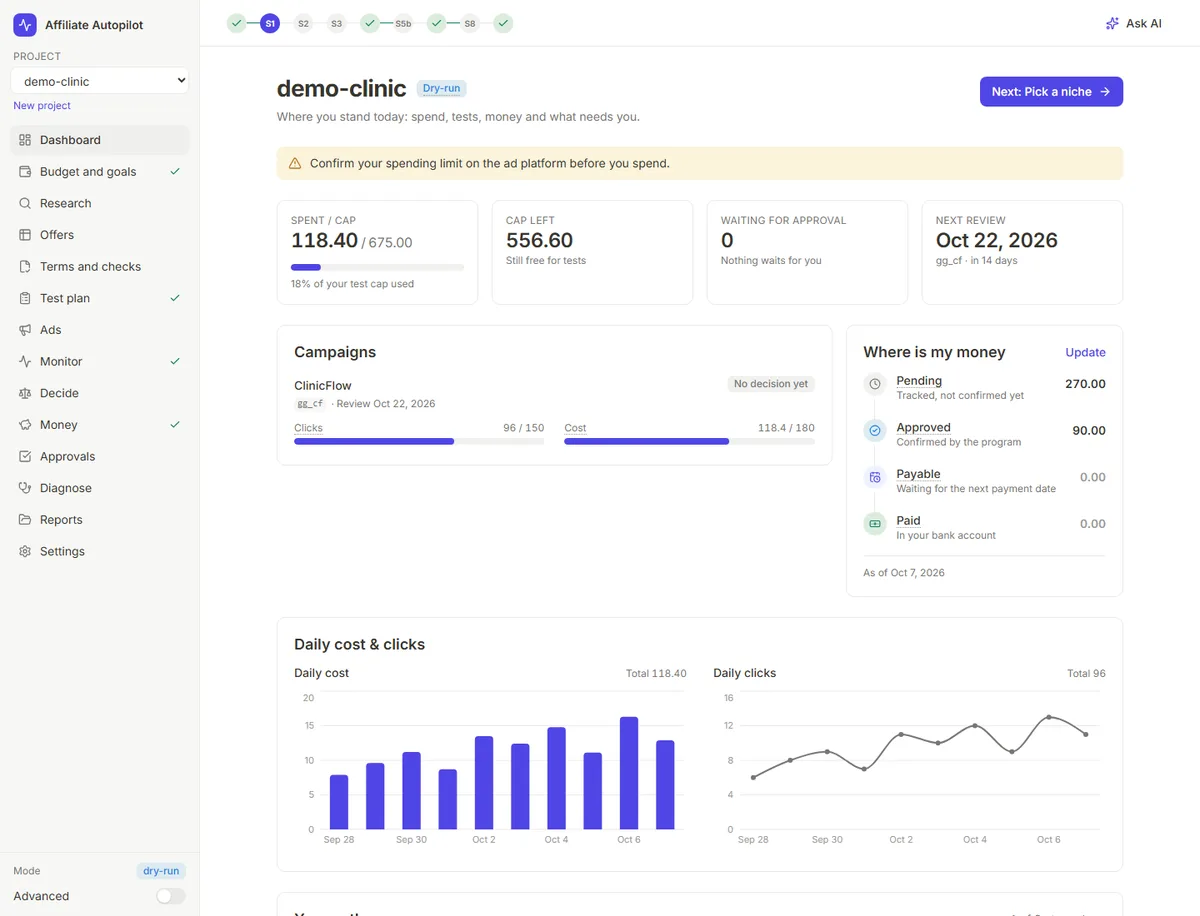This screenshot has width=1200, height=916.
Task: Open Settings from the sidebar
Action: pyautogui.click(x=100, y=552)
